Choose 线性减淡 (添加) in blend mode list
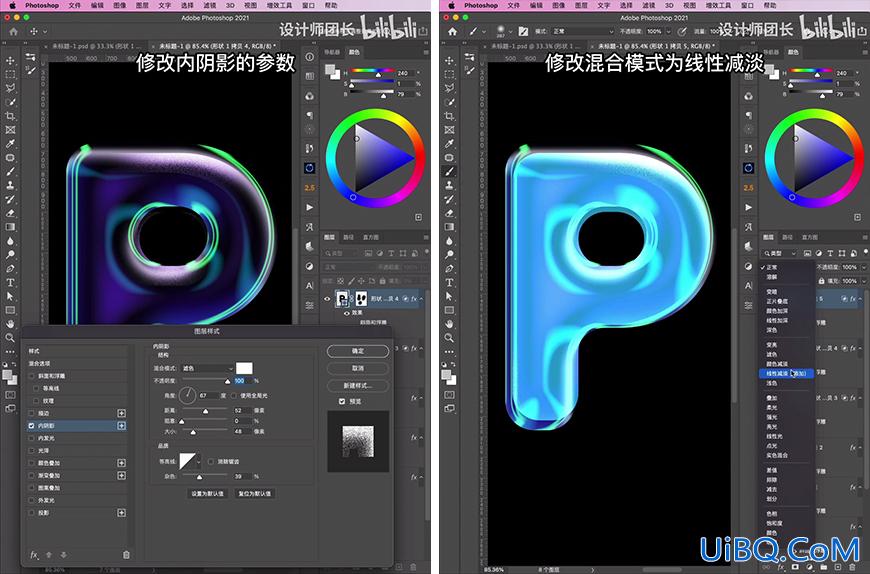Screen dimensions: 870x574 [786, 374]
